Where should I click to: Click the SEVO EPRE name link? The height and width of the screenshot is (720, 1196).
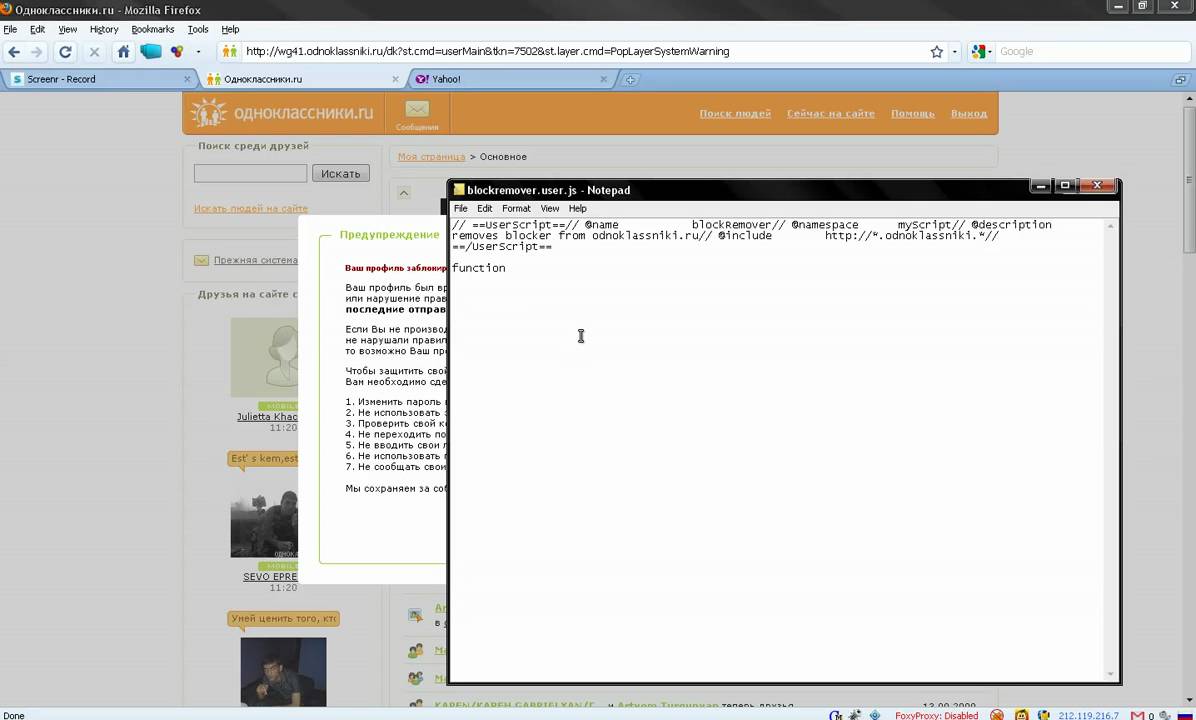click(x=270, y=577)
